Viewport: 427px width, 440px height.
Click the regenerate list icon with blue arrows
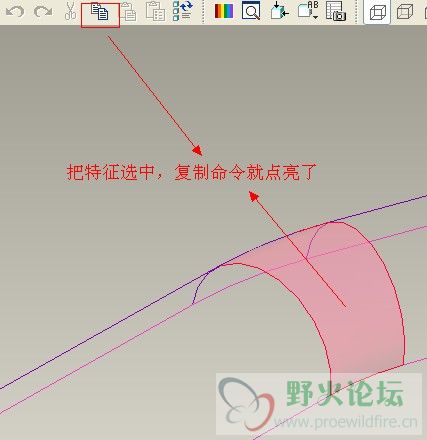[x=183, y=11]
